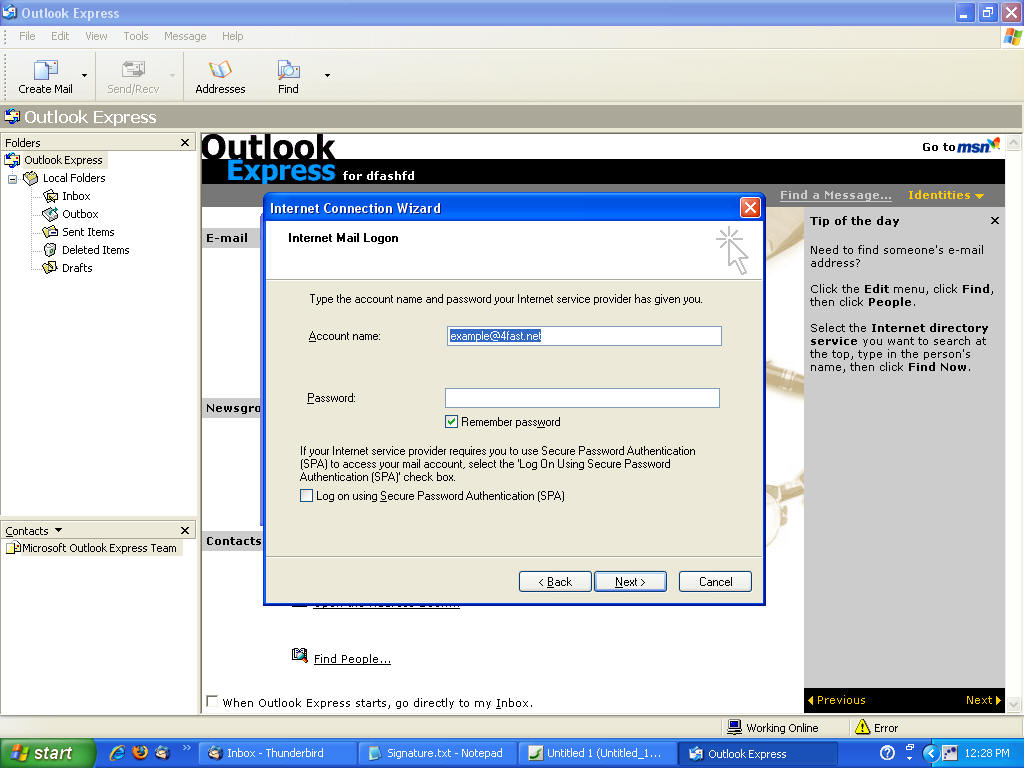Click the Account name input field
This screenshot has width=1024, height=768.
[584, 336]
